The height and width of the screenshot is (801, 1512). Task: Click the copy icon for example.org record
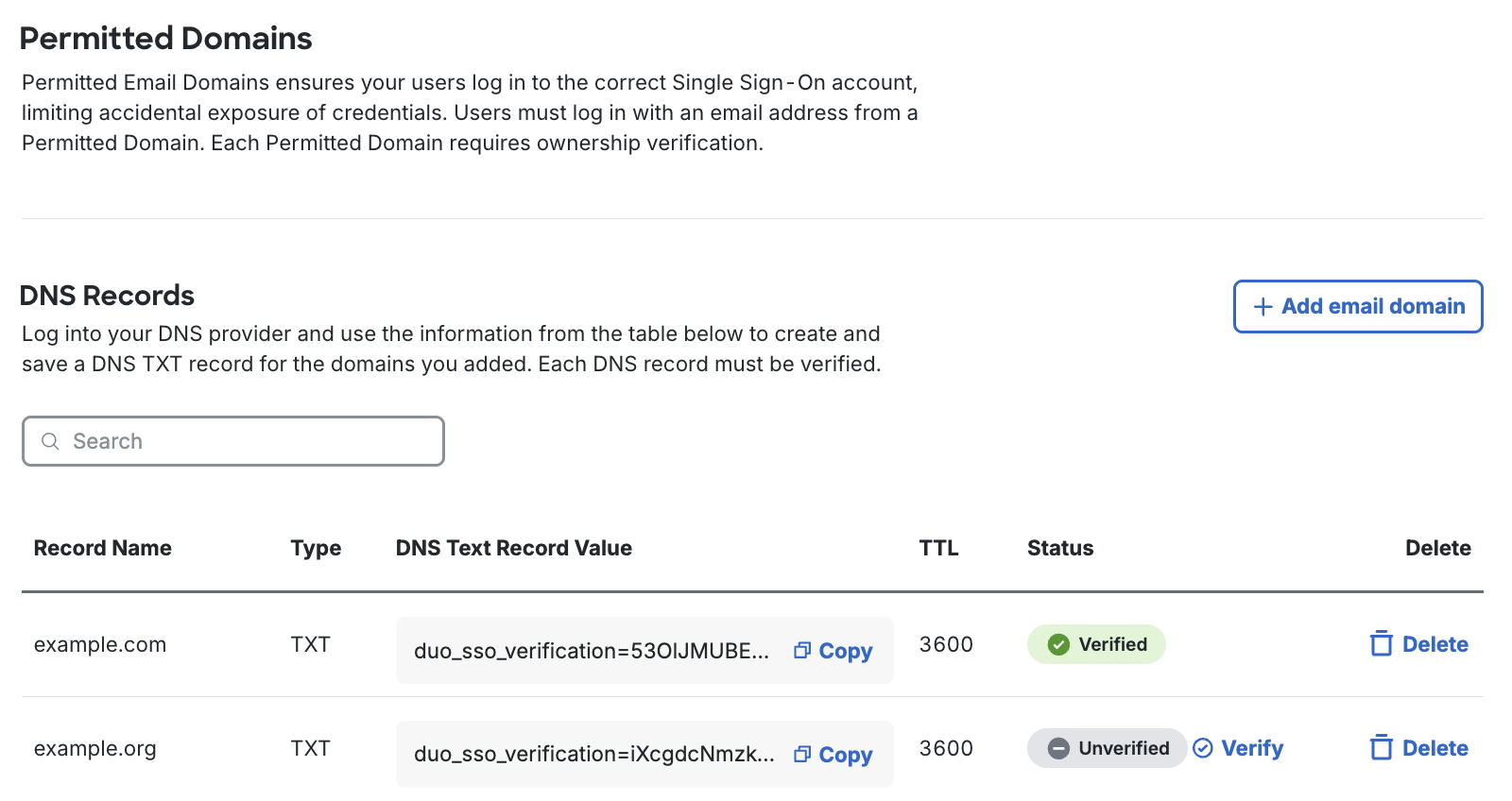coord(802,754)
